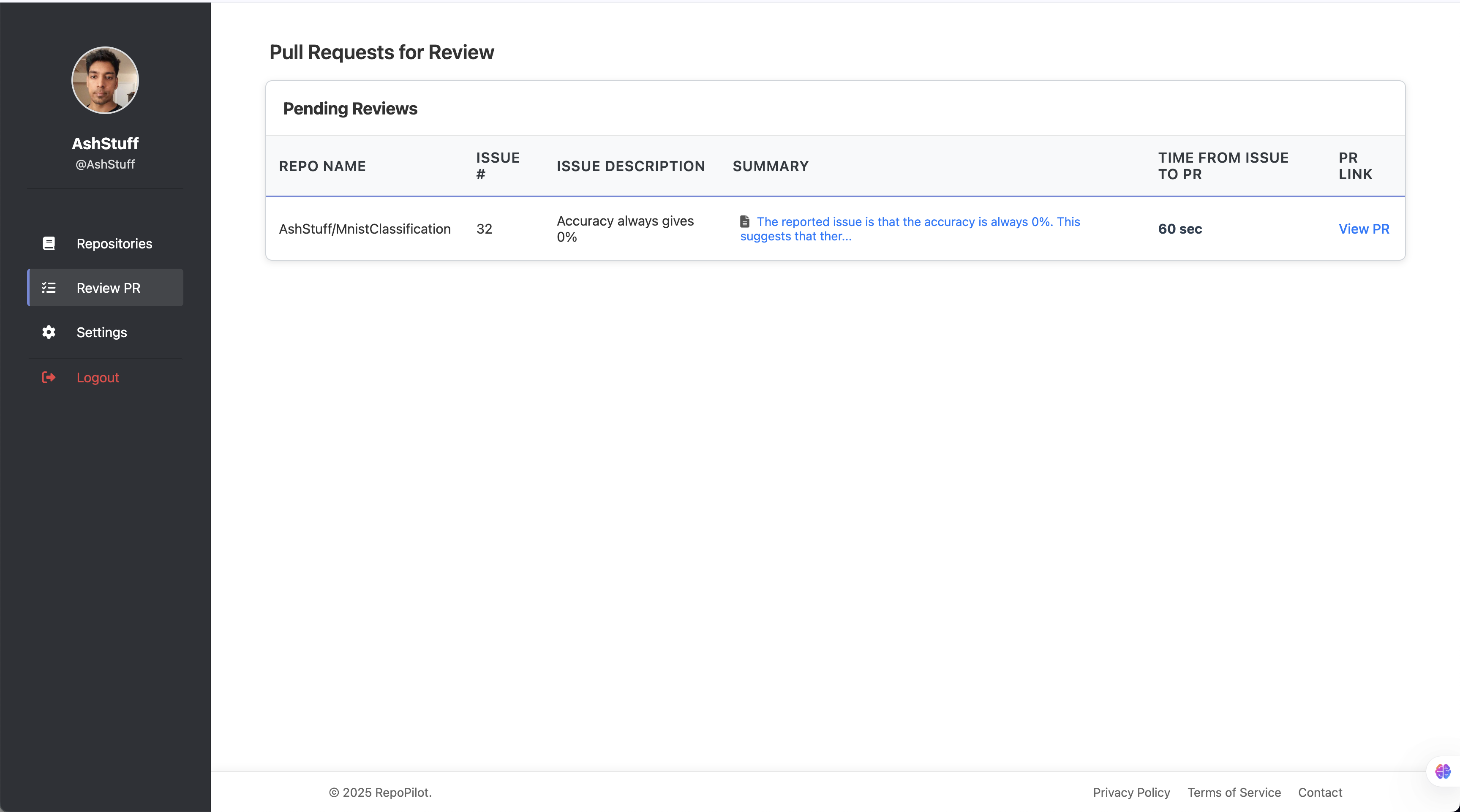Log out using the Logout label
The height and width of the screenshot is (812, 1460).
tap(98, 377)
